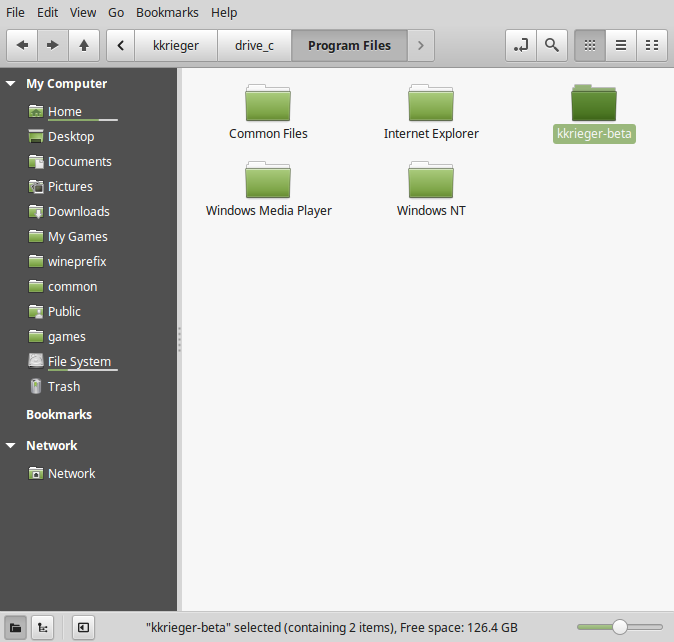Open the Help menu
The width and height of the screenshot is (674, 642).
(x=224, y=12)
